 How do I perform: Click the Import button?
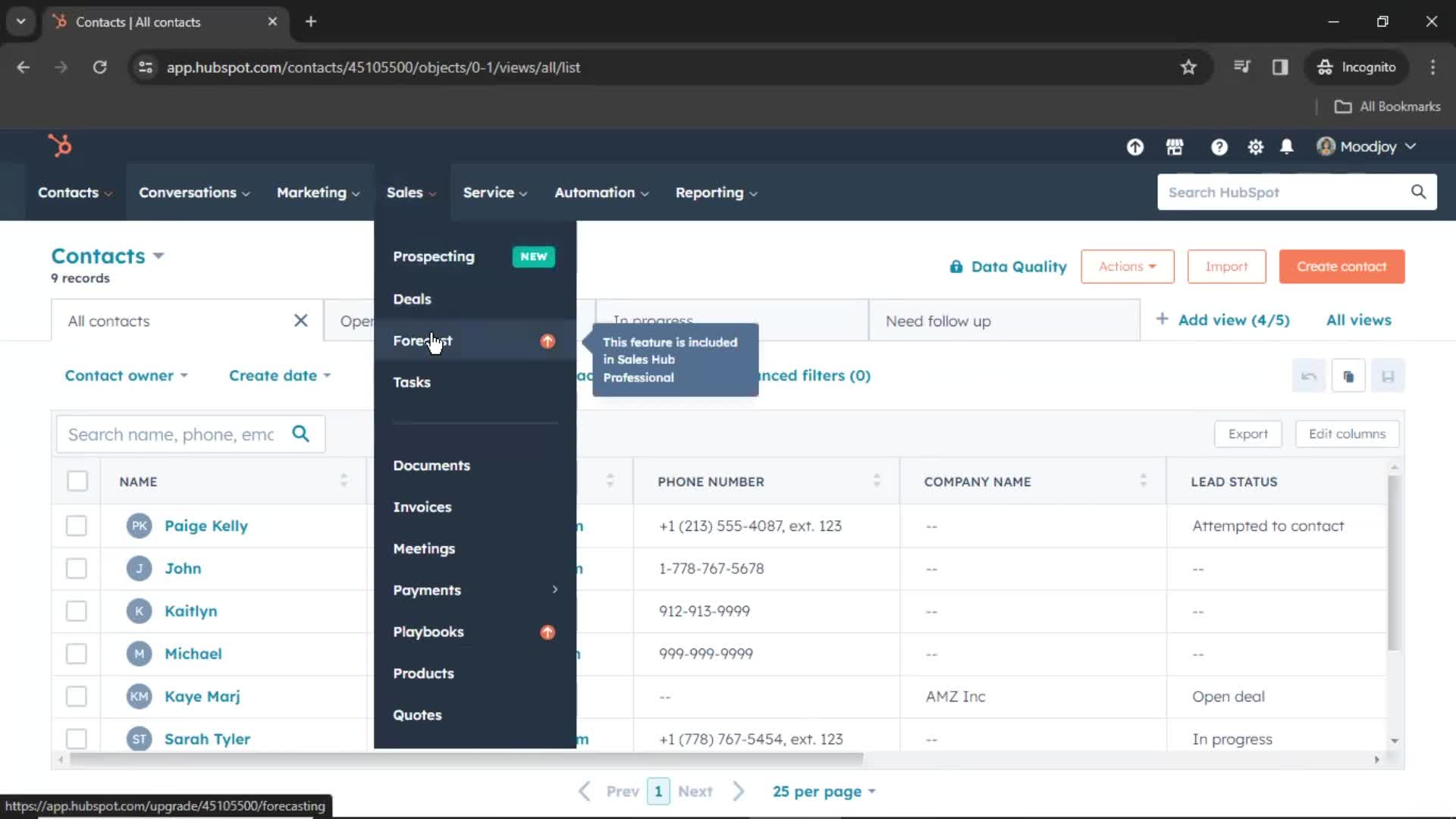point(1226,267)
